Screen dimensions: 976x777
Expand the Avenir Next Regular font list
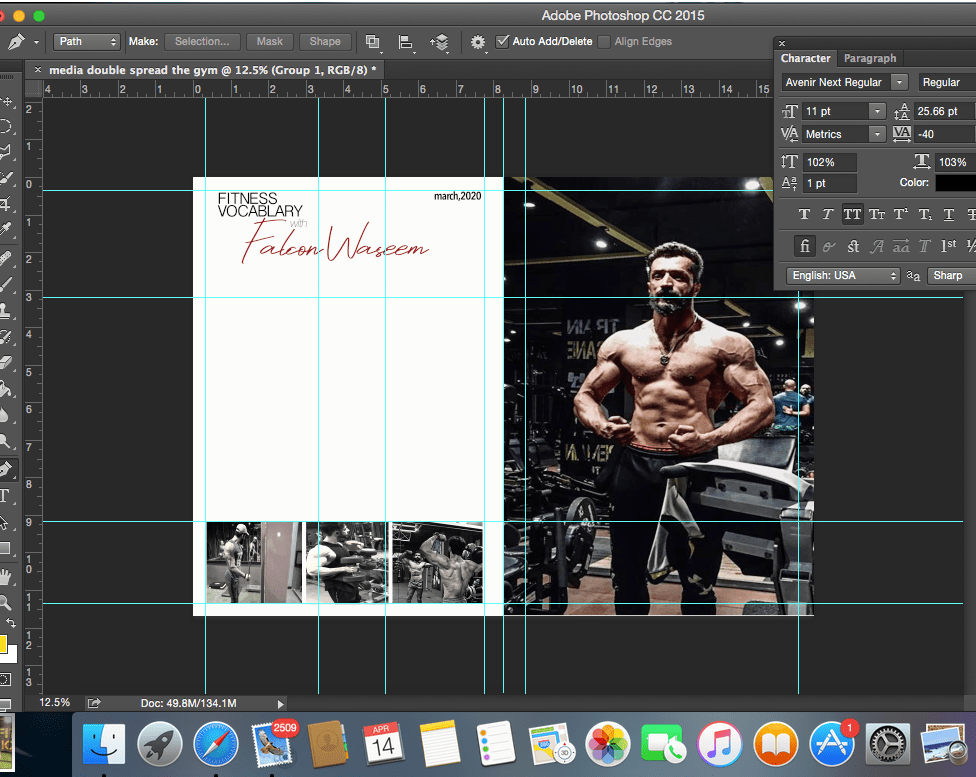(x=900, y=82)
